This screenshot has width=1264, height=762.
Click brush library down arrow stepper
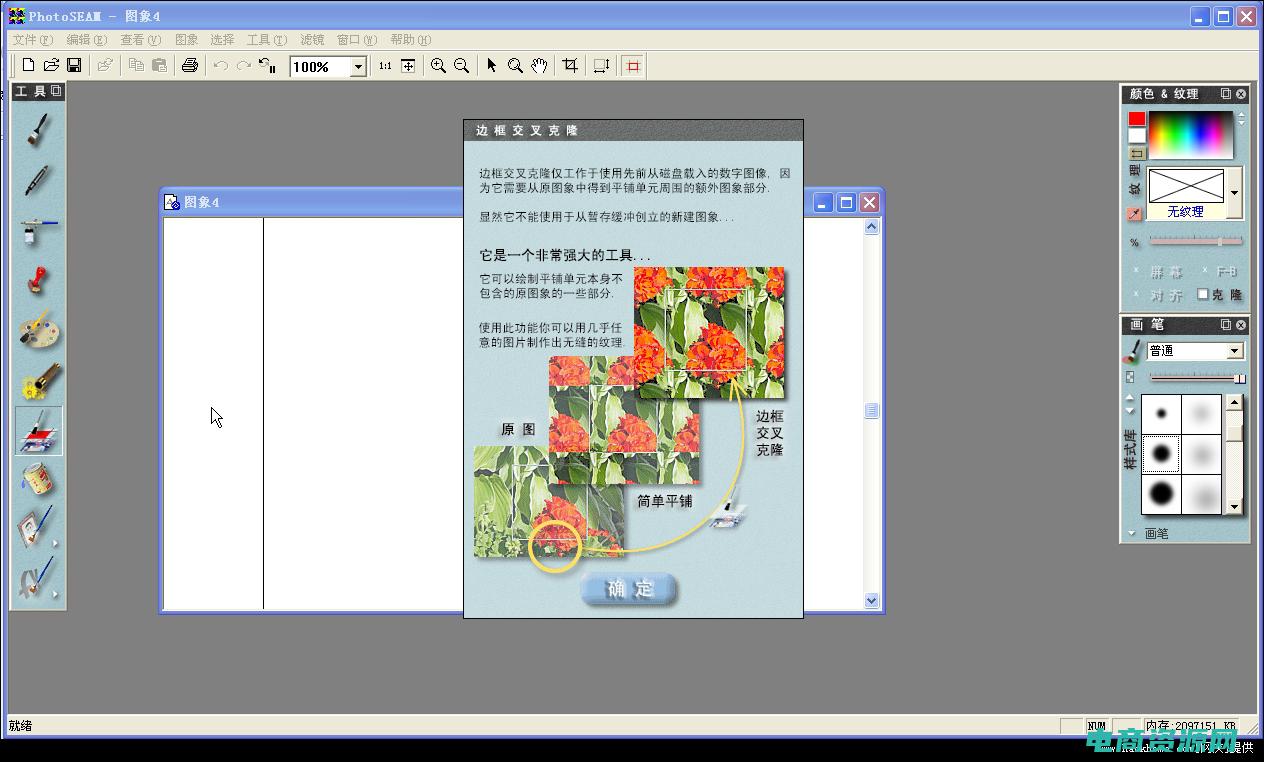1131,411
